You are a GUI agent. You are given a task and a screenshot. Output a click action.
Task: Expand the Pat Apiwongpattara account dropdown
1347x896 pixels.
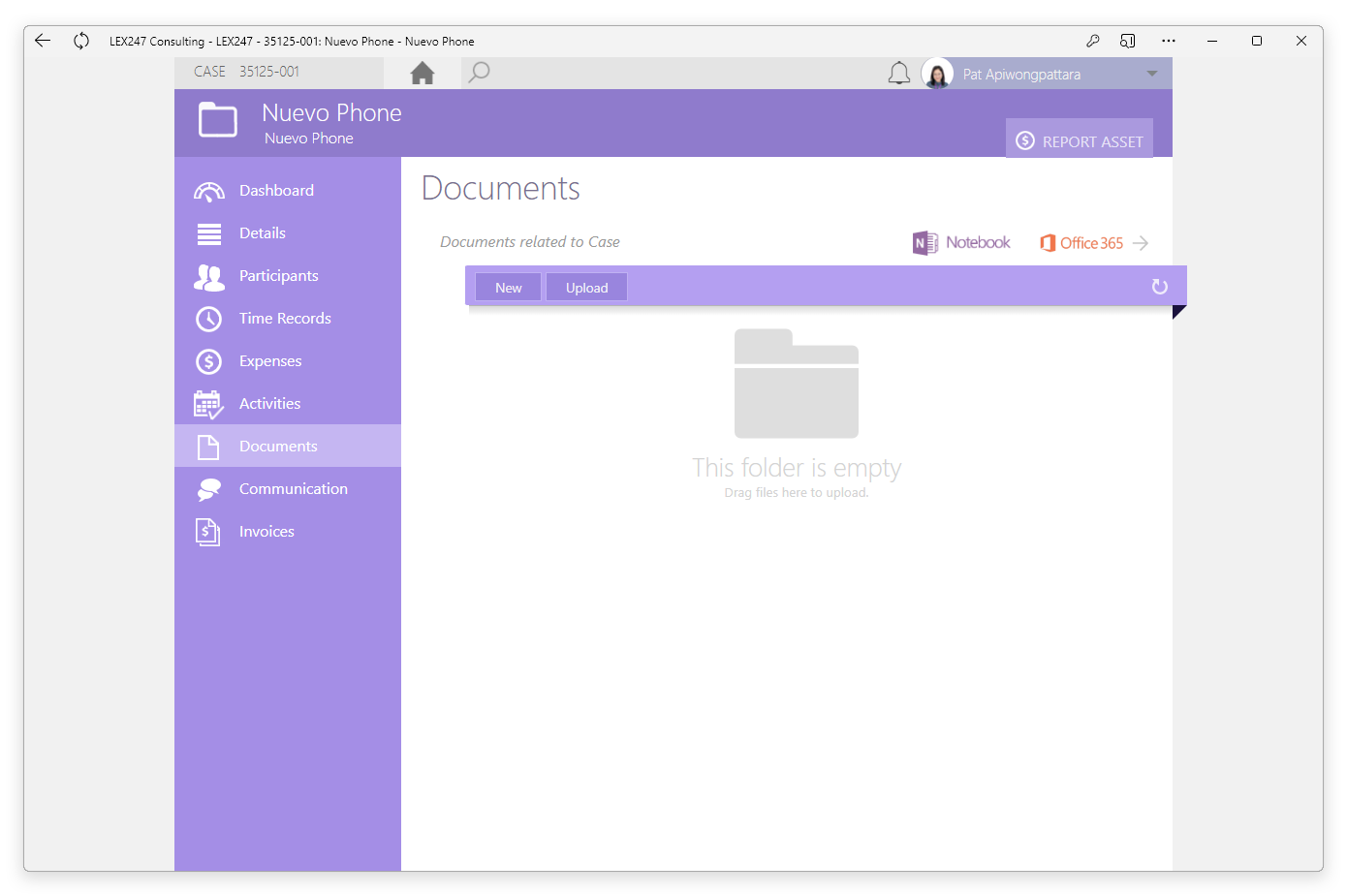[1151, 73]
